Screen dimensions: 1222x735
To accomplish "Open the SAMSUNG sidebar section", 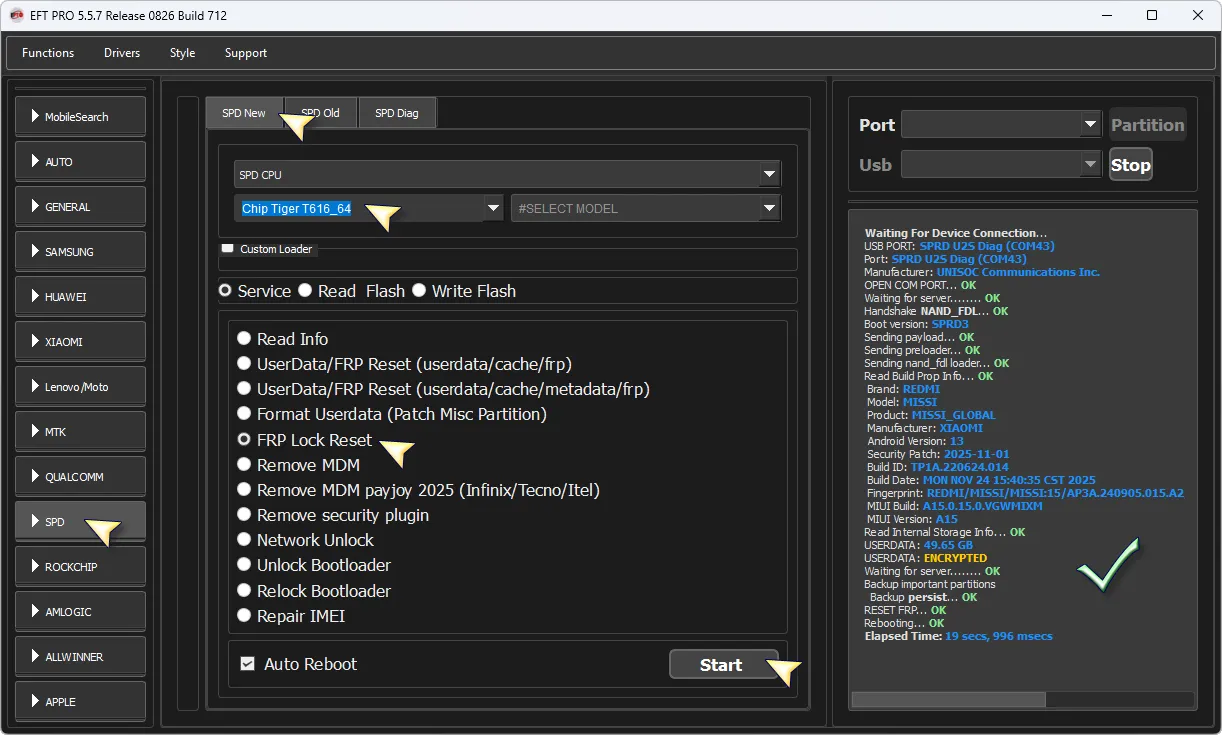I will (81, 251).
